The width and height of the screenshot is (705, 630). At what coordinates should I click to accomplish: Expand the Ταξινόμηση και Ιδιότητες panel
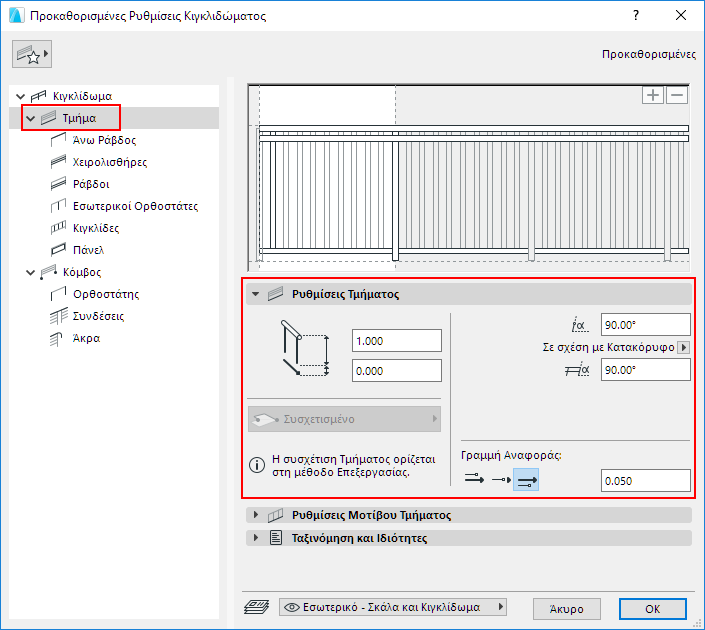tap(256, 537)
